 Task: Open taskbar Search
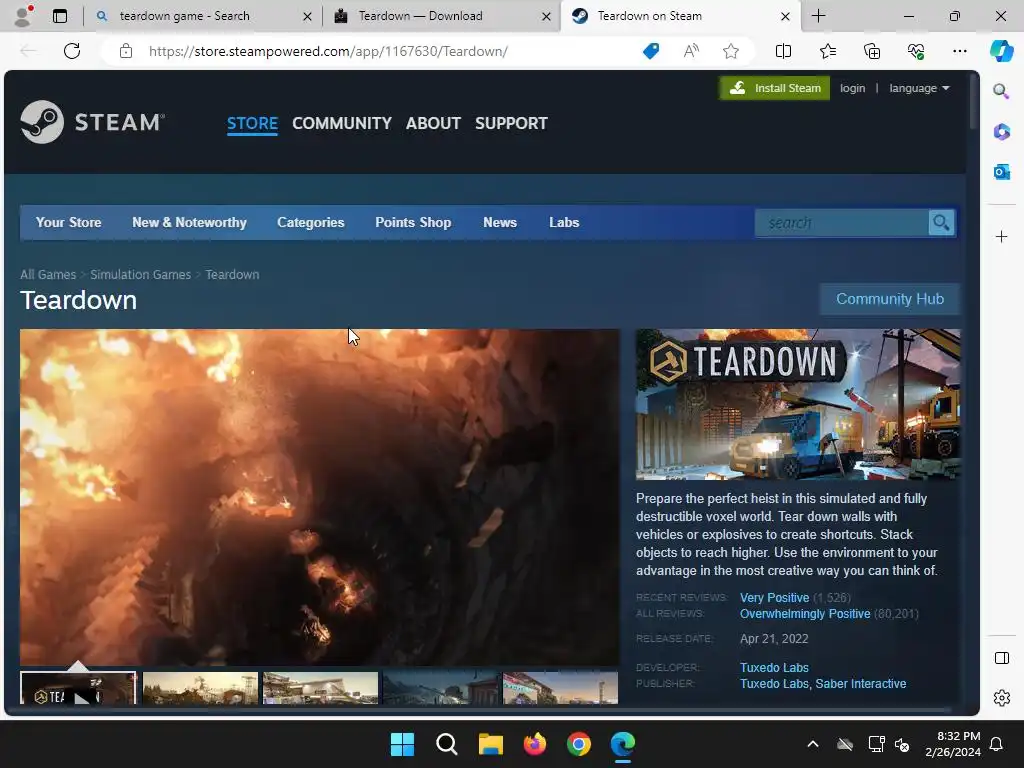[x=447, y=744]
